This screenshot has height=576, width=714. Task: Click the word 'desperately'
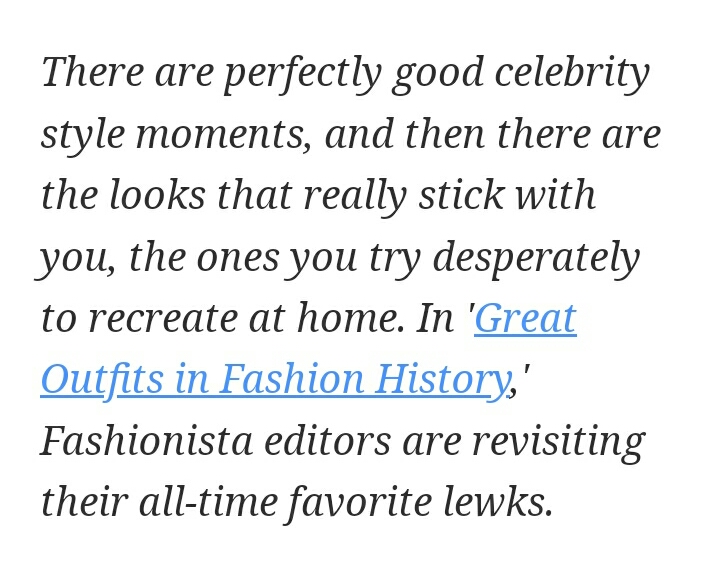coord(535,258)
